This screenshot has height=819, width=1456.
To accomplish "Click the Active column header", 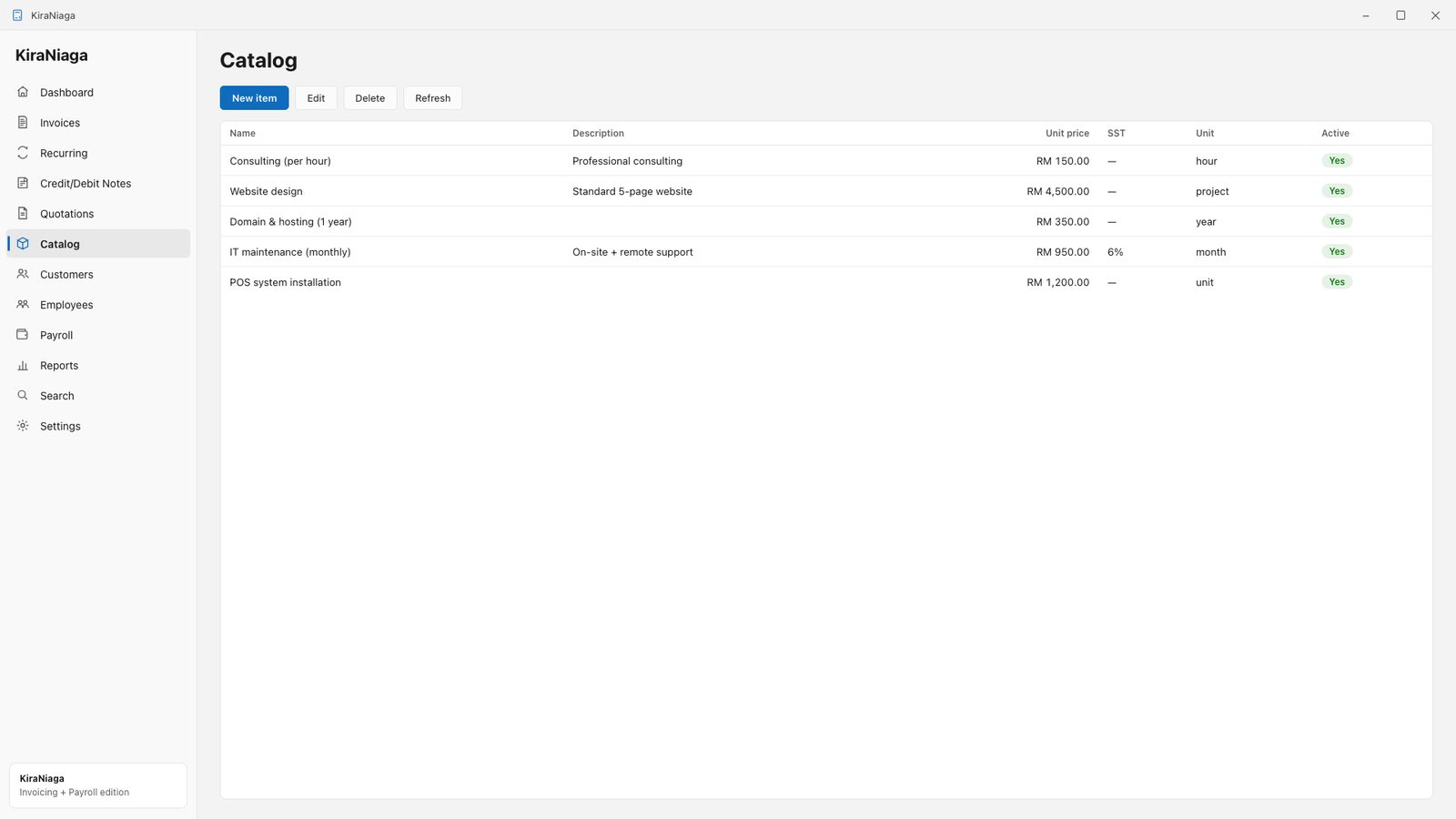I will click(1335, 133).
